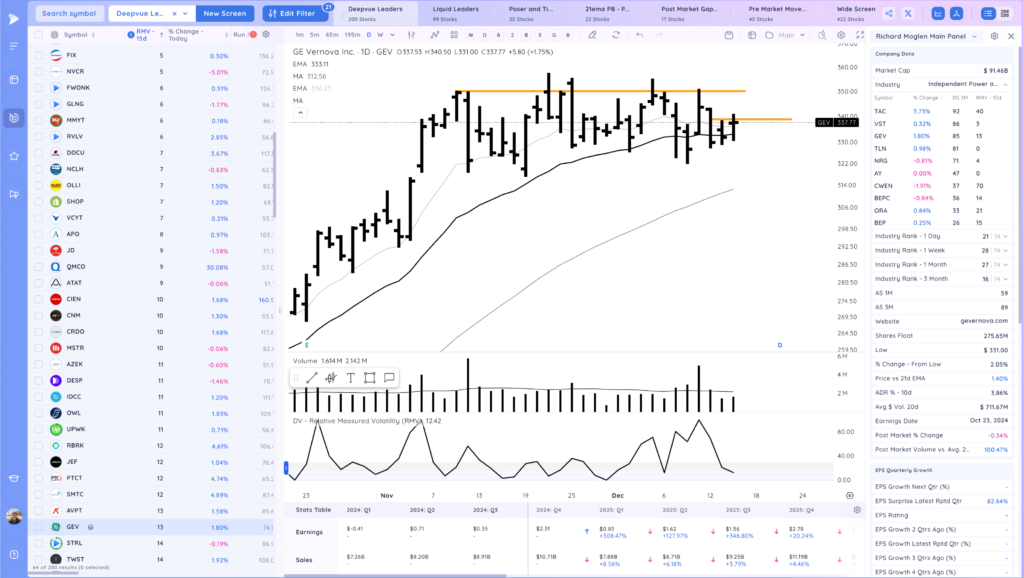Check the MSTR row checkbox
This screenshot has height=578, width=1024.
point(39,348)
